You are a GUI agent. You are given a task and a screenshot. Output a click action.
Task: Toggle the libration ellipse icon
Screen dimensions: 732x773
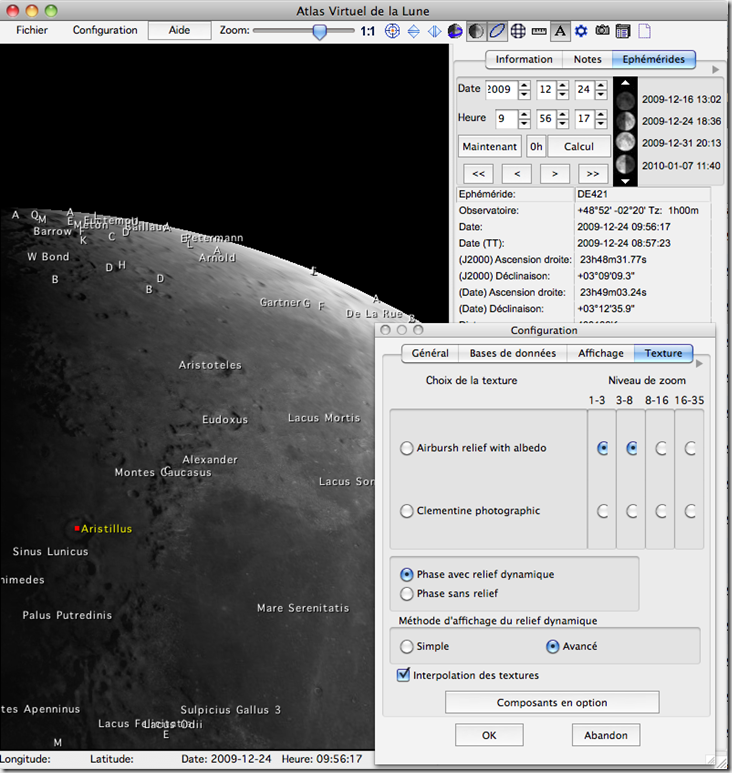click(x=497, y=31)
